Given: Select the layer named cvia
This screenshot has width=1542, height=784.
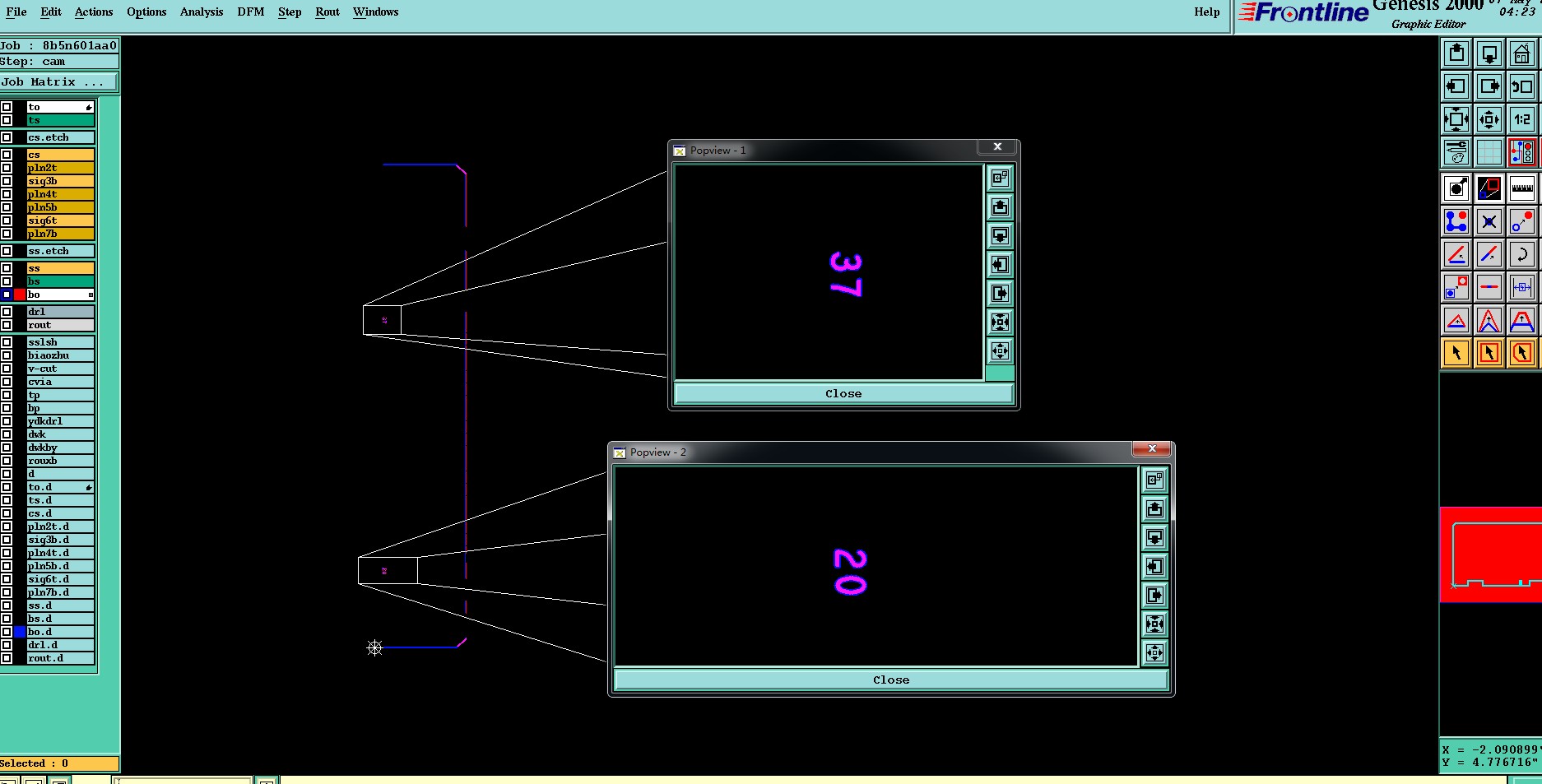Looking at the screenshot, I should (60, 382).
